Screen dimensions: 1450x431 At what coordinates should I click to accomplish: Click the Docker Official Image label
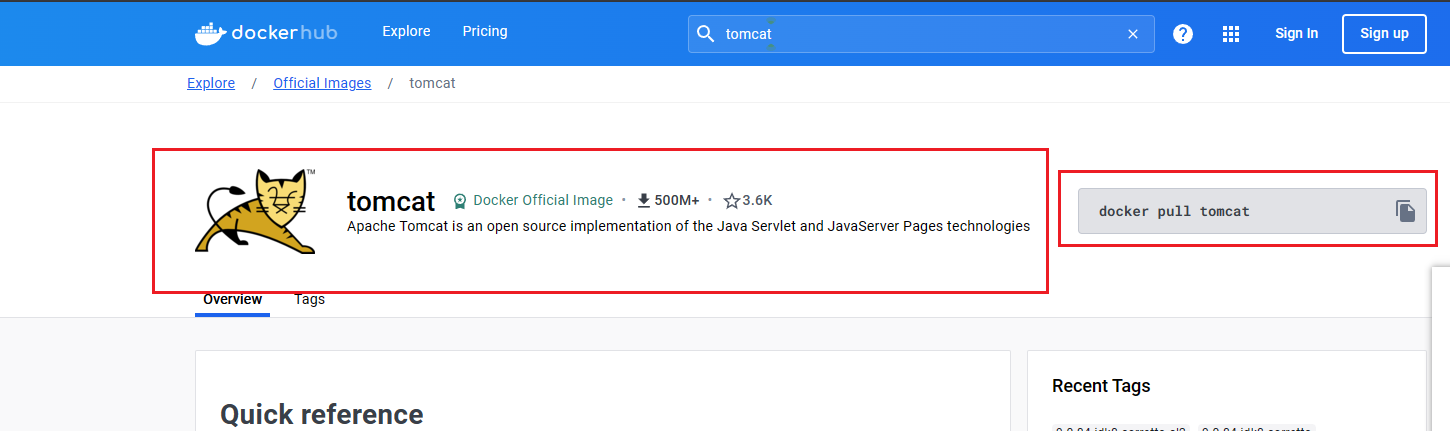543,201
